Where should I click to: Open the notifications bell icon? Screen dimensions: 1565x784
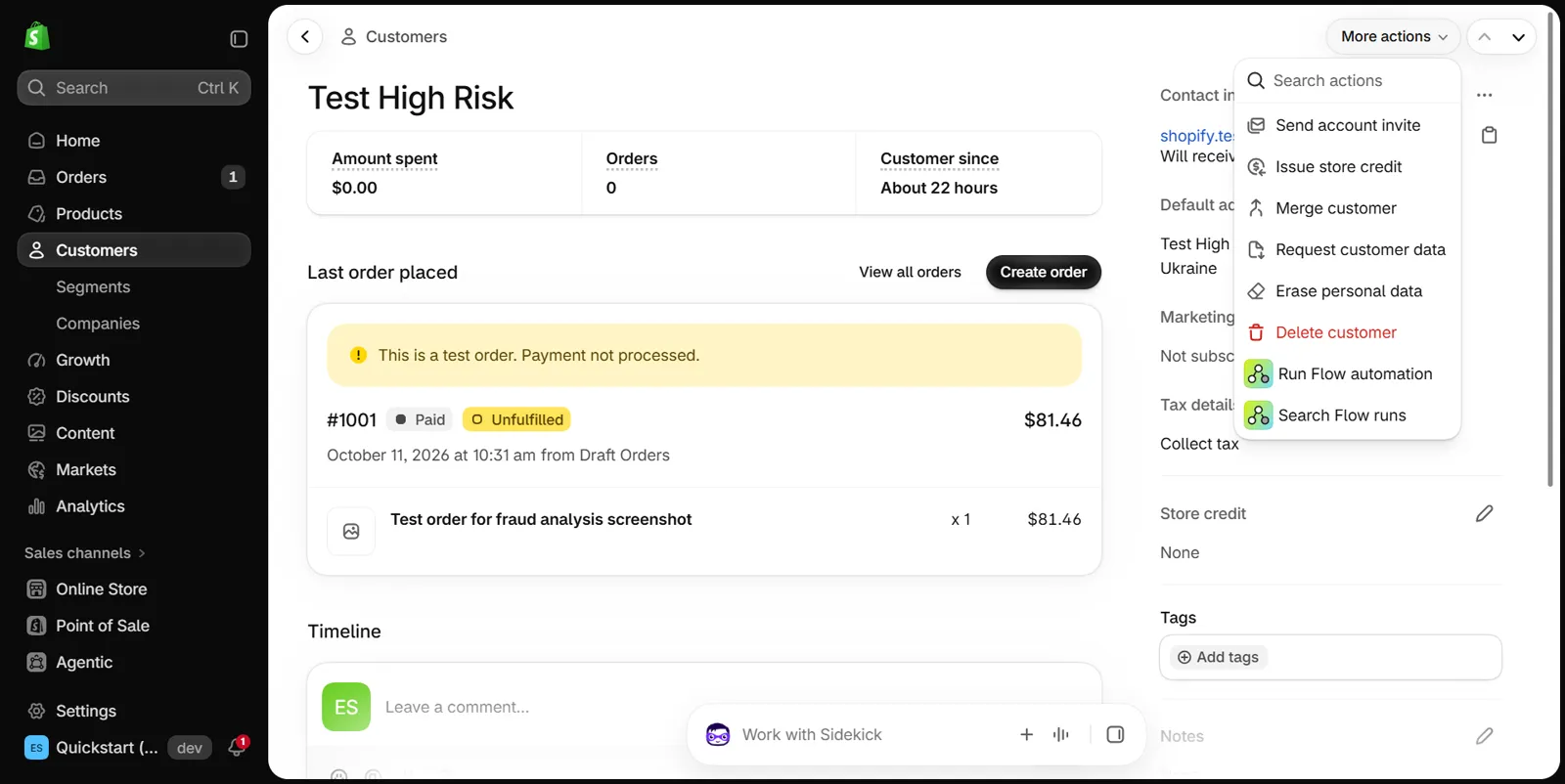[237, 748]
